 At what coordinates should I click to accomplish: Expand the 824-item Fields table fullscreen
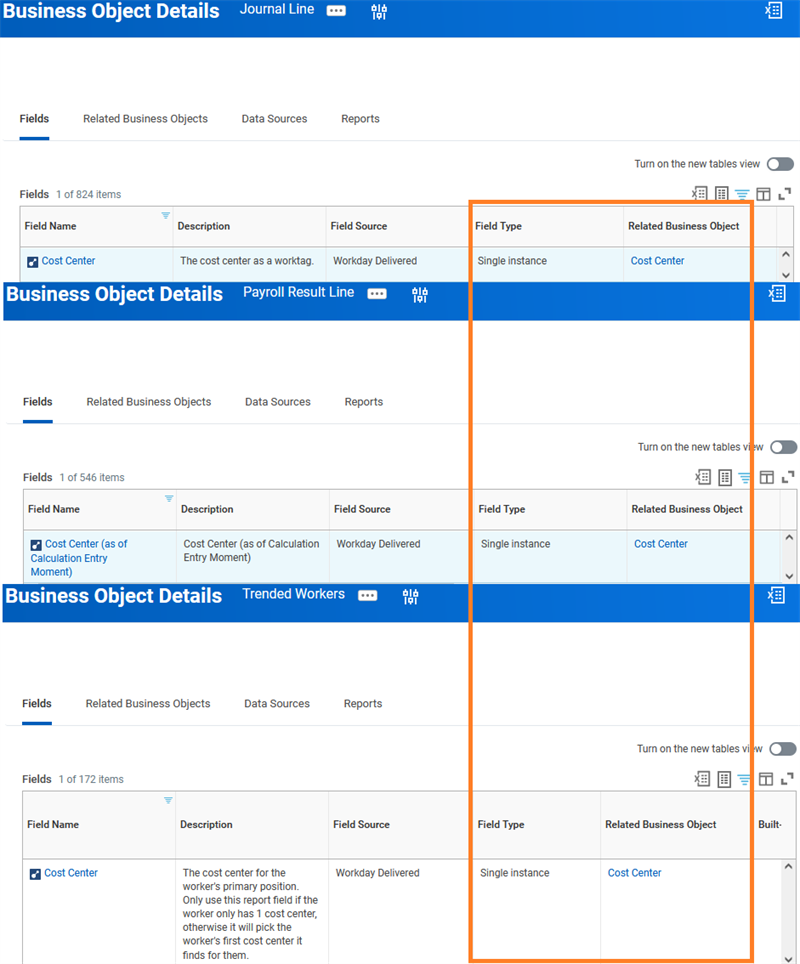(x=785, y=194)
